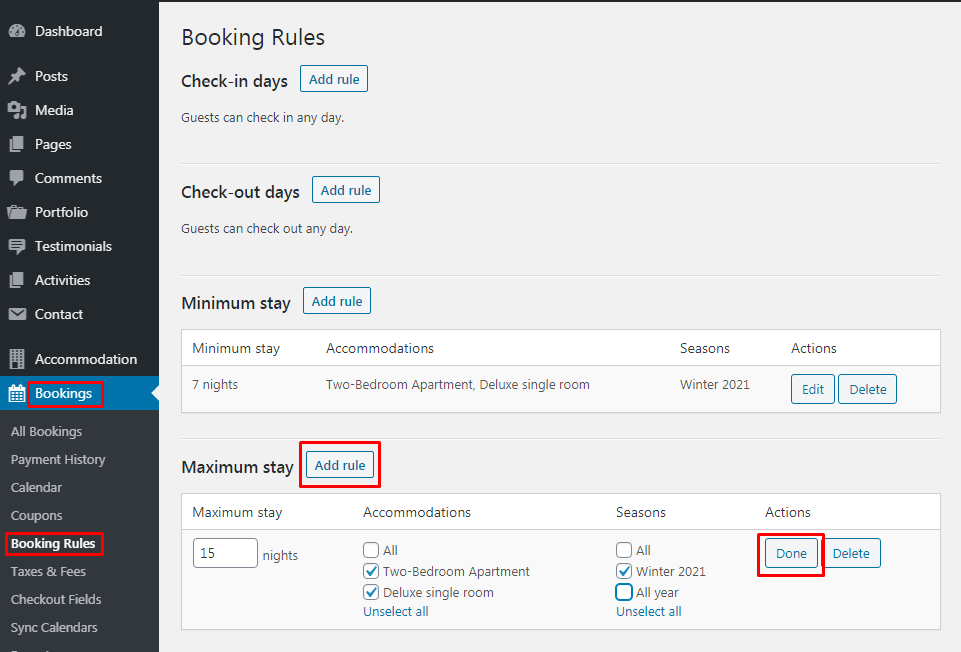This screenshot has width=961, height=652.
Task: Add a Maximum stay rule
Action: 340,465
